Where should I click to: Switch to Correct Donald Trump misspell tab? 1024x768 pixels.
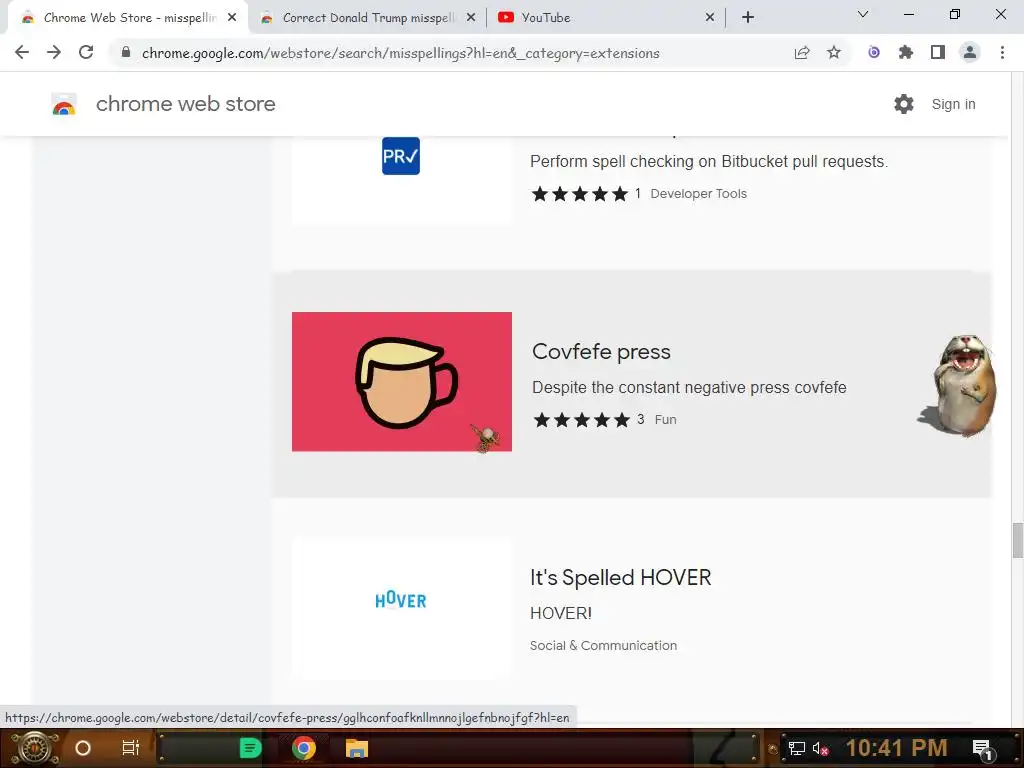click(x=368, y=18)
